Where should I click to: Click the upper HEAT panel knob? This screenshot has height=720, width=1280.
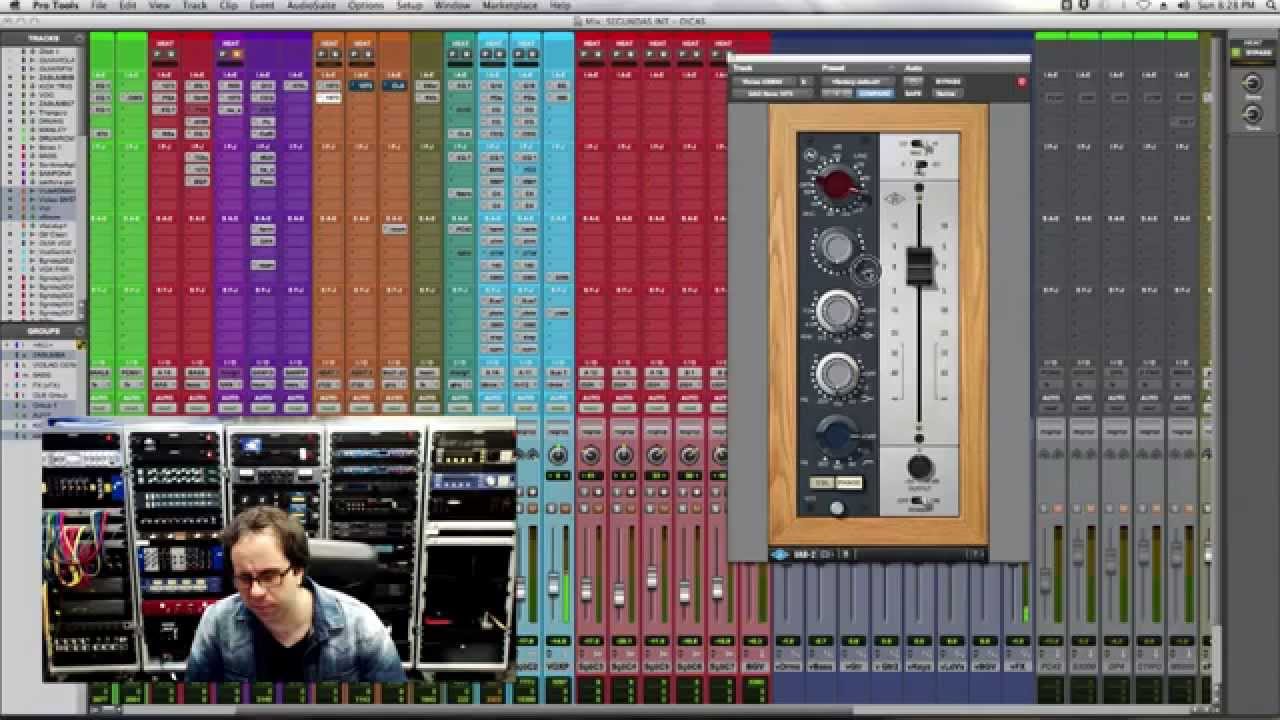pos(1252,84)
